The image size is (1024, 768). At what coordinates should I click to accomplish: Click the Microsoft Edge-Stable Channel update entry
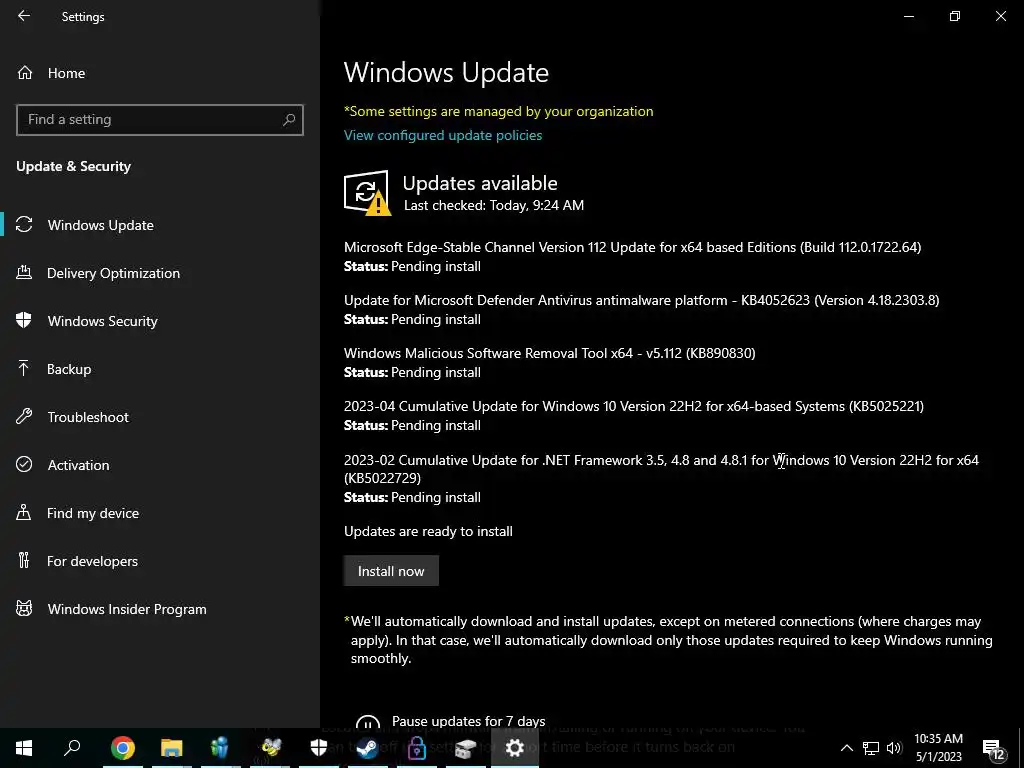pyautogui.click(x=632, y=256)
